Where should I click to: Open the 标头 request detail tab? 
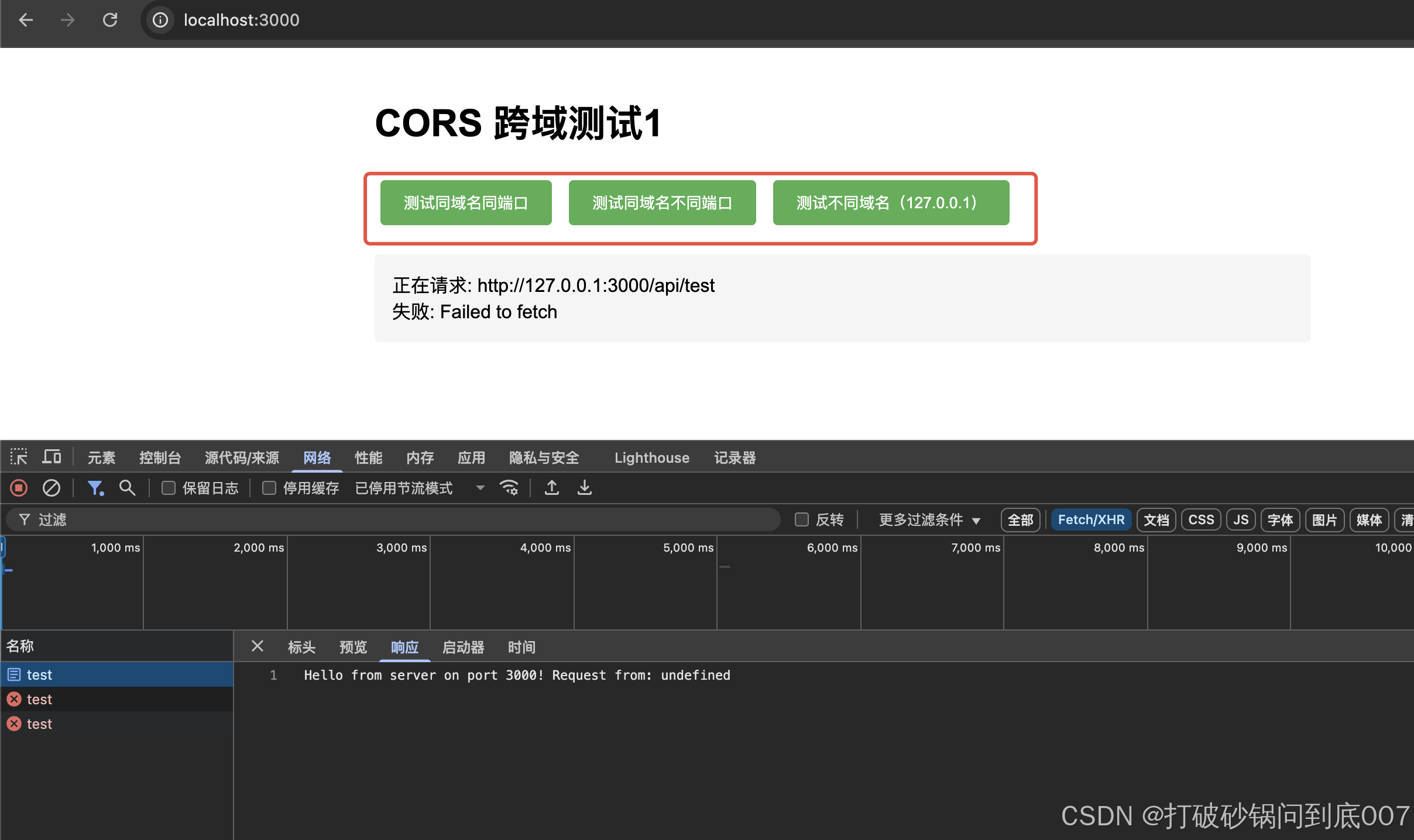pos(301,647)
